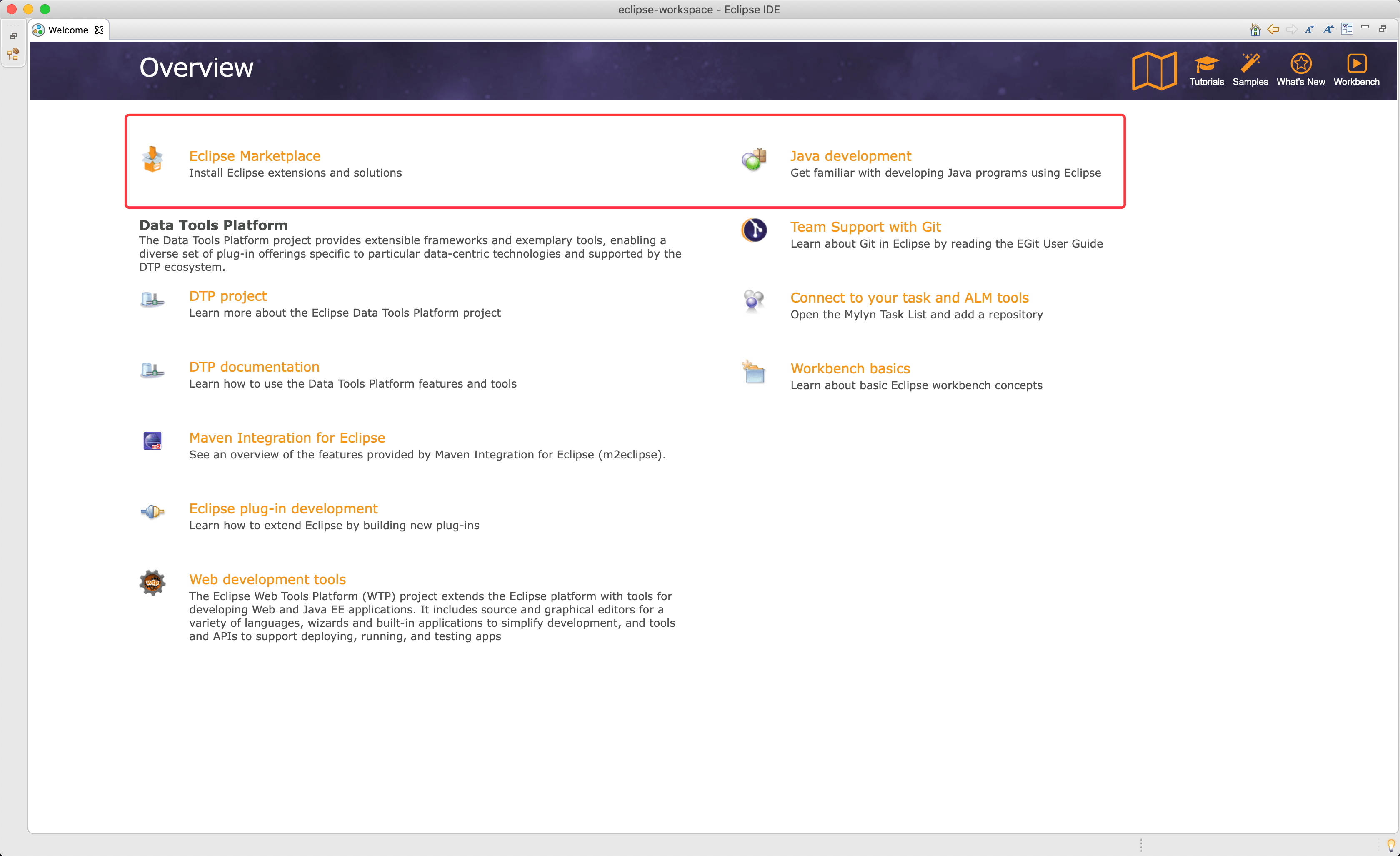1400x856 pixels.
Task: Click the Workbench basics window icon
Action: pos(754,372)
